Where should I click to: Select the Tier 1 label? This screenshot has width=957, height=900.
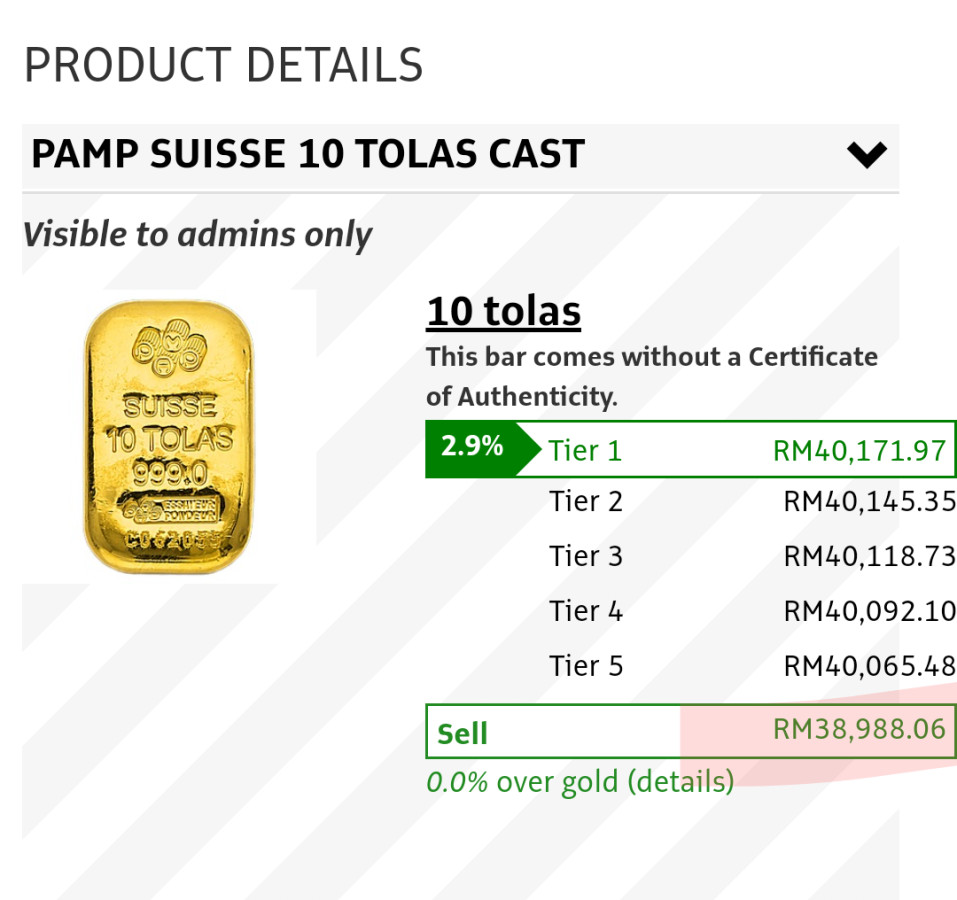point(585,450)
